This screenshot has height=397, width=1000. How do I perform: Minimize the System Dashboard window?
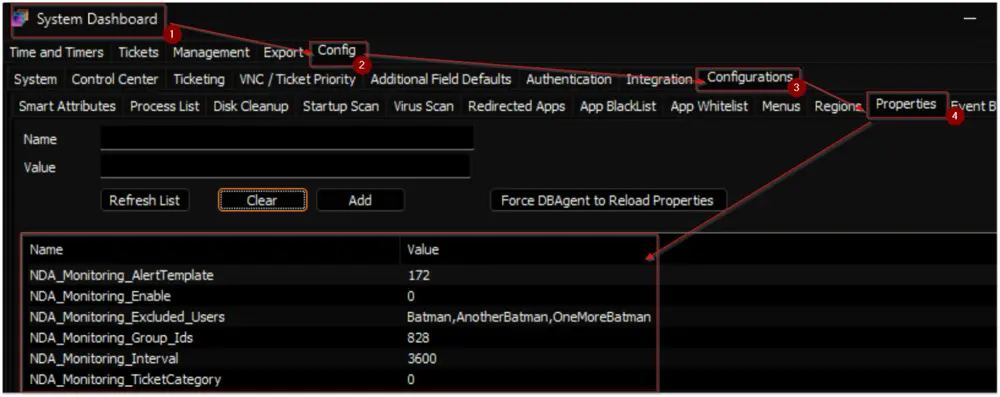pyautogui.click(x=970, y=20)
